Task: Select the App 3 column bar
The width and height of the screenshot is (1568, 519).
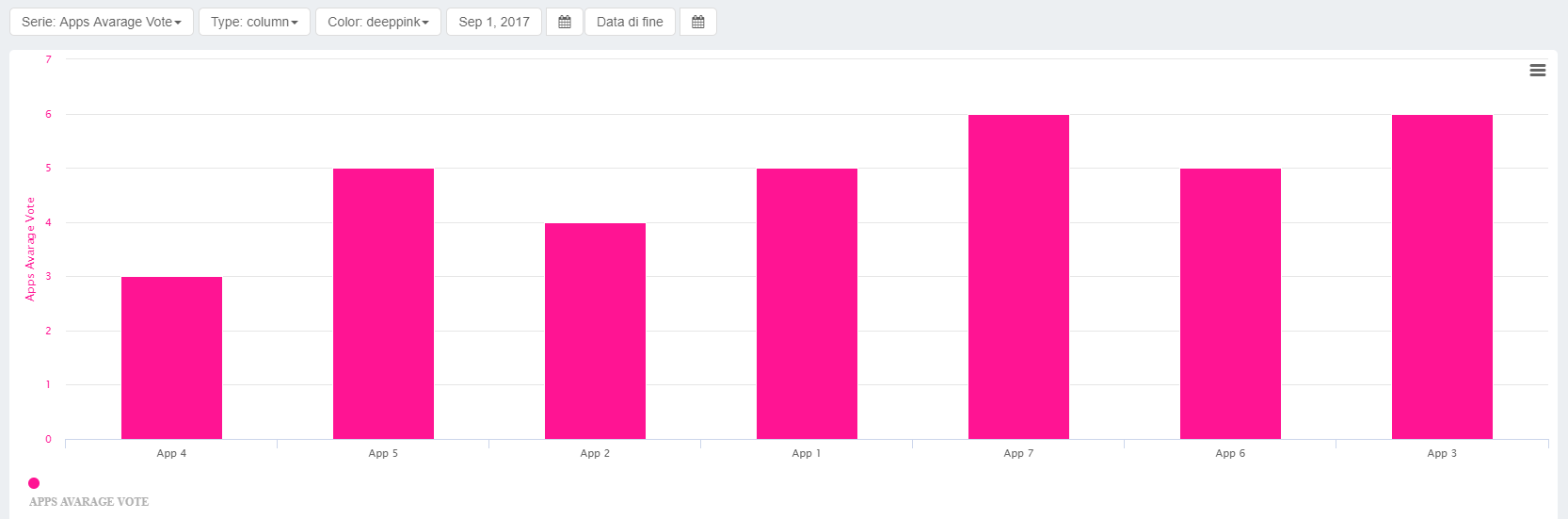Action: 1442,277
